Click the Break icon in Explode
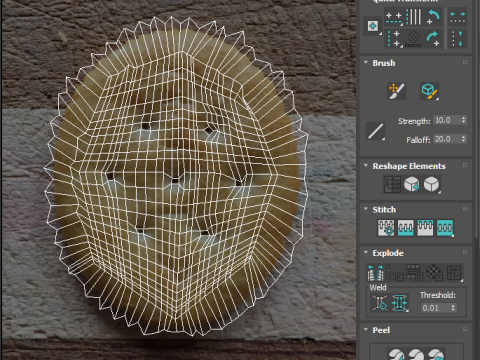 375,273
